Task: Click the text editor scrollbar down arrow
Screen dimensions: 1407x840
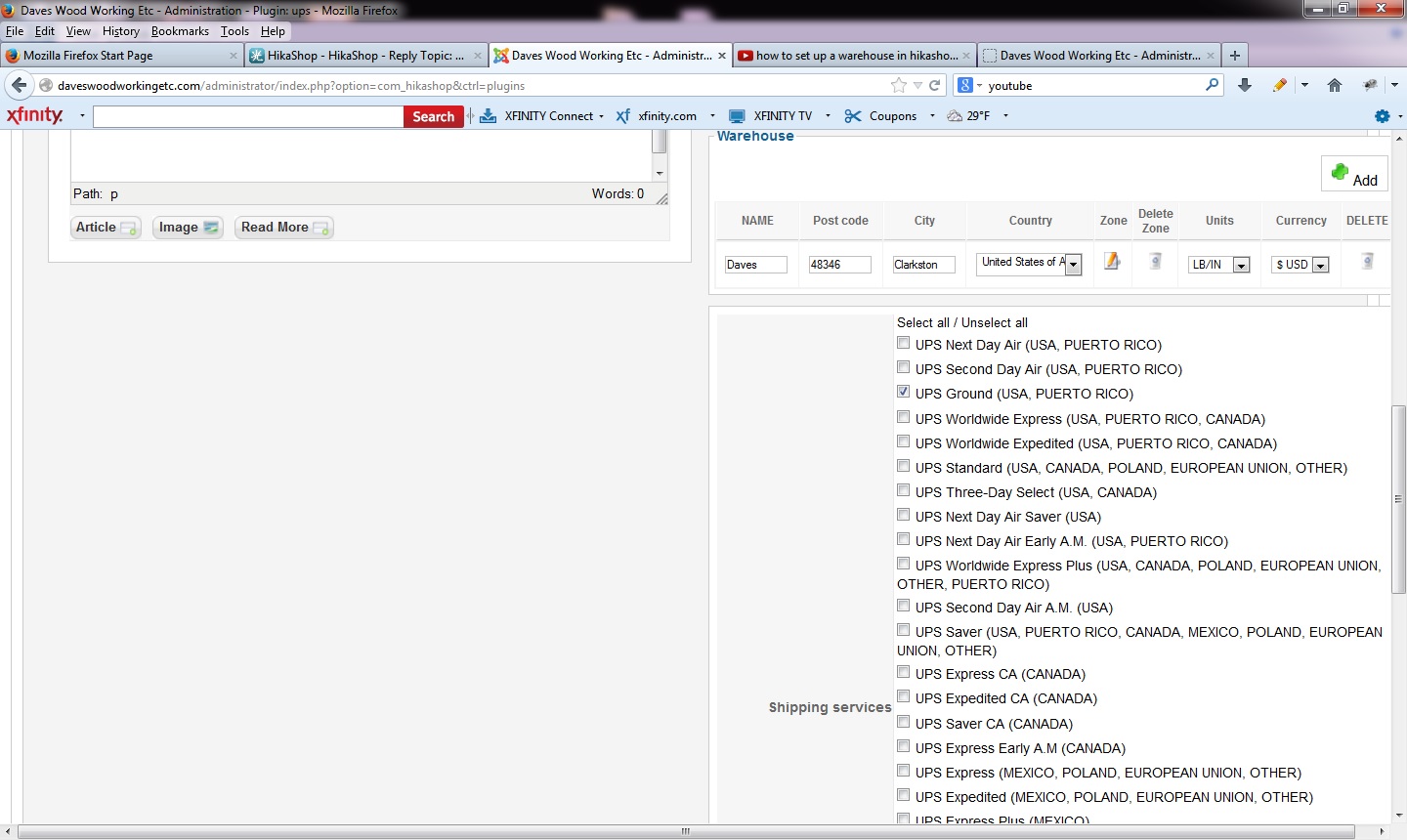Action: [660, 173]
